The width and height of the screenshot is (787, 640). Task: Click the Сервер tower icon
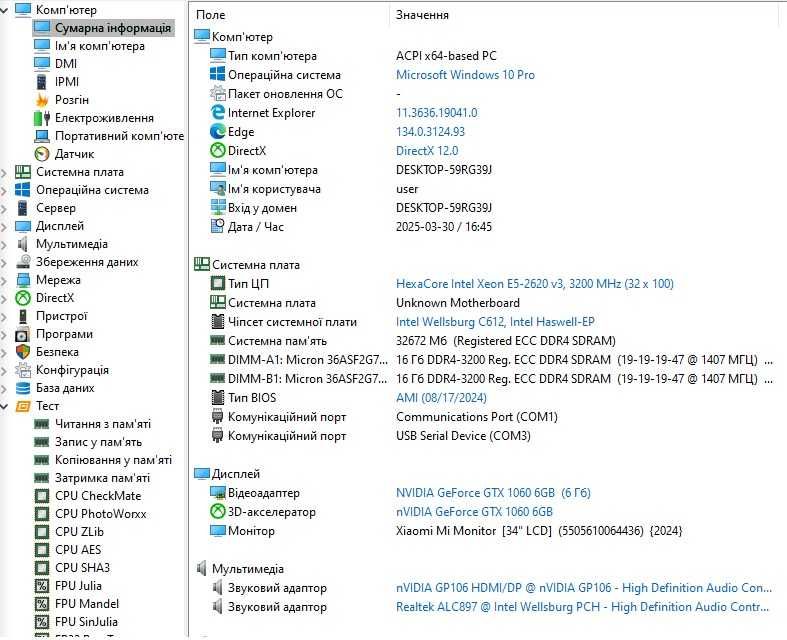point(23,208)
